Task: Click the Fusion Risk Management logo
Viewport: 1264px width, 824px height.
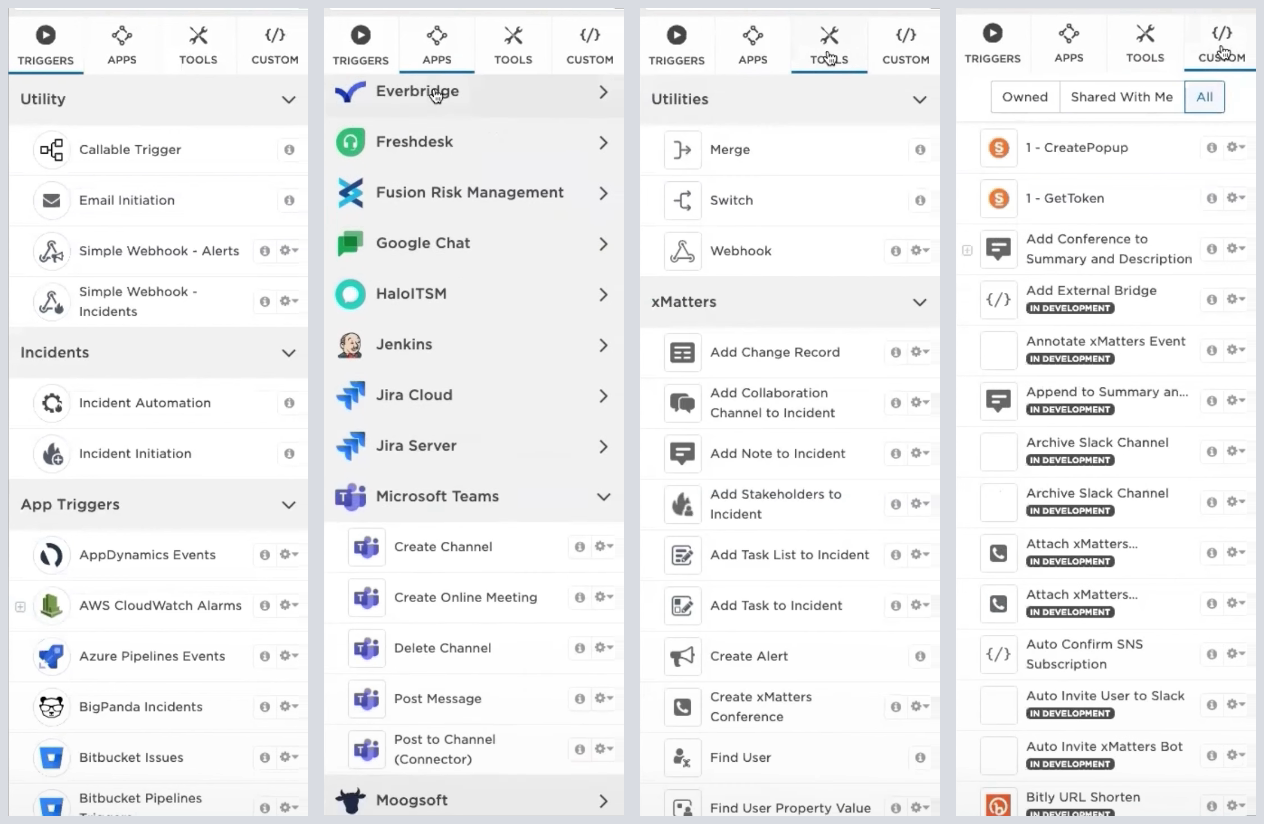Action: coord(350,193)
